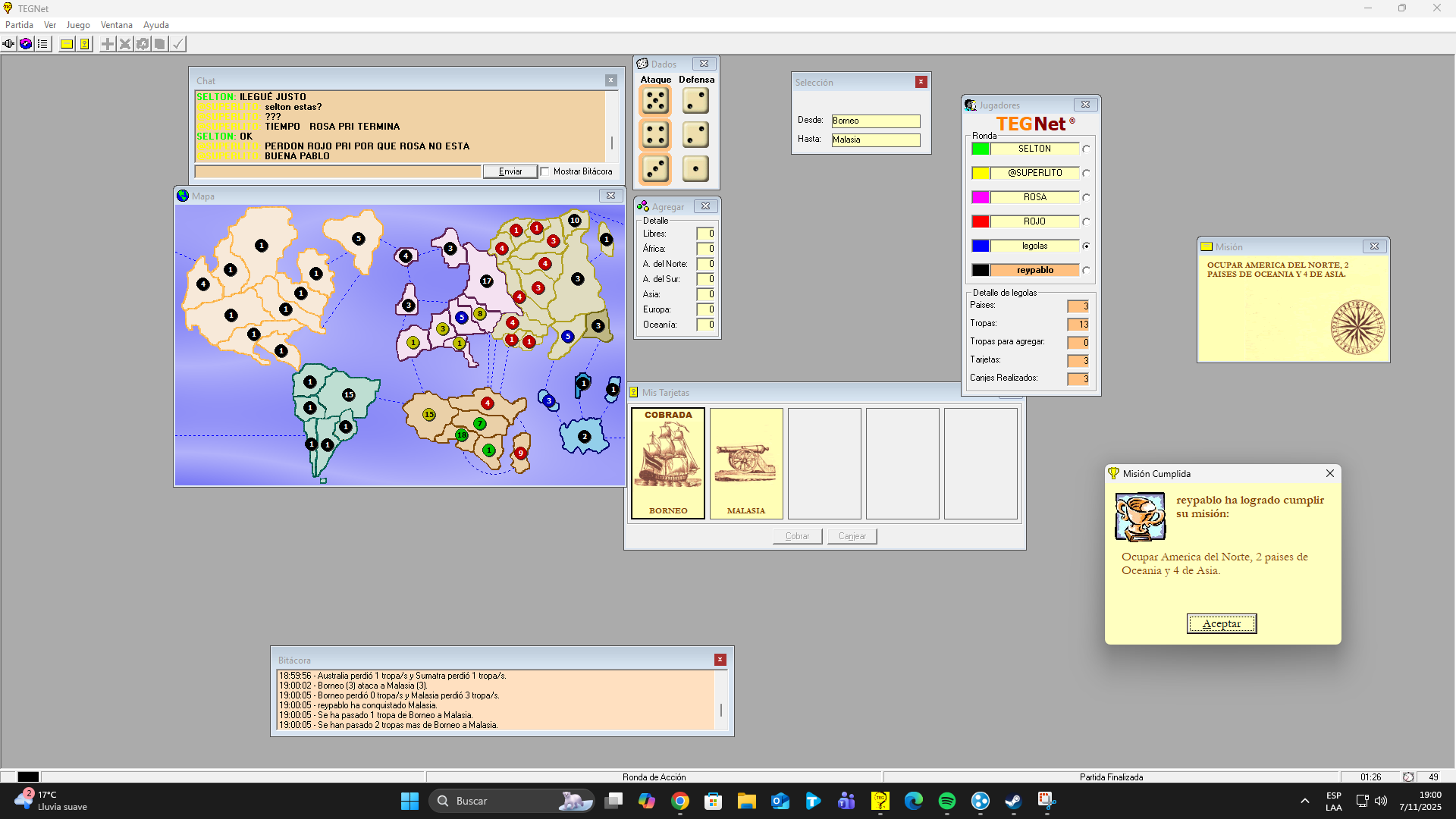This screenshot has width=1456, height=819.
Task: Show hidden system tray icons chevron
Action: (1304, 801)
